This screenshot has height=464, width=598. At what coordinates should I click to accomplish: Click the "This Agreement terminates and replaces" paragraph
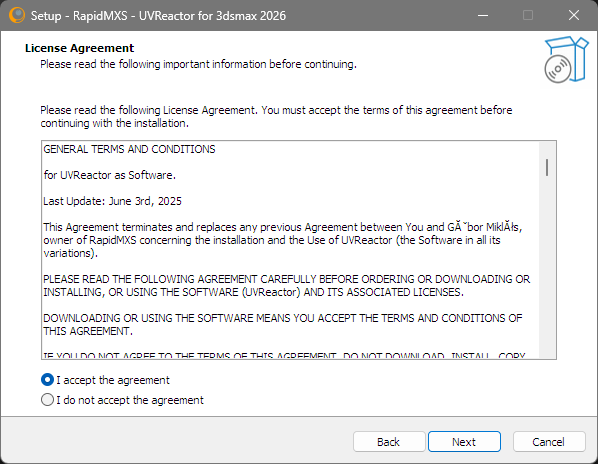tap(283, 240)
